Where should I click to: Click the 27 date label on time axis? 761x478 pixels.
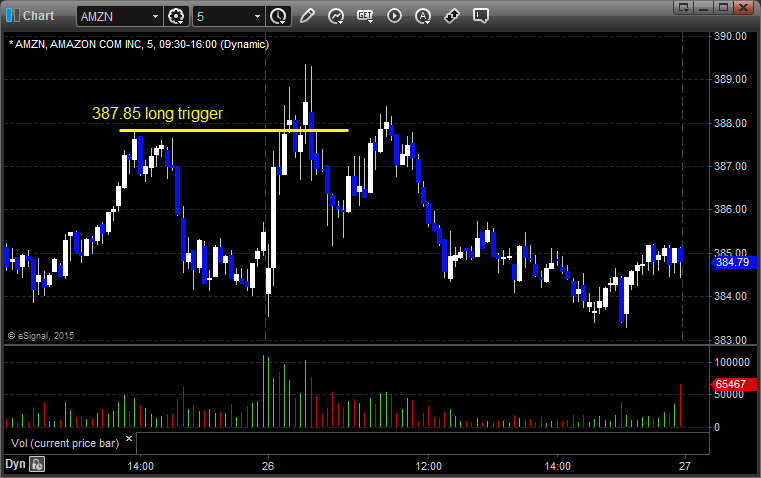(x=684, y=466)
